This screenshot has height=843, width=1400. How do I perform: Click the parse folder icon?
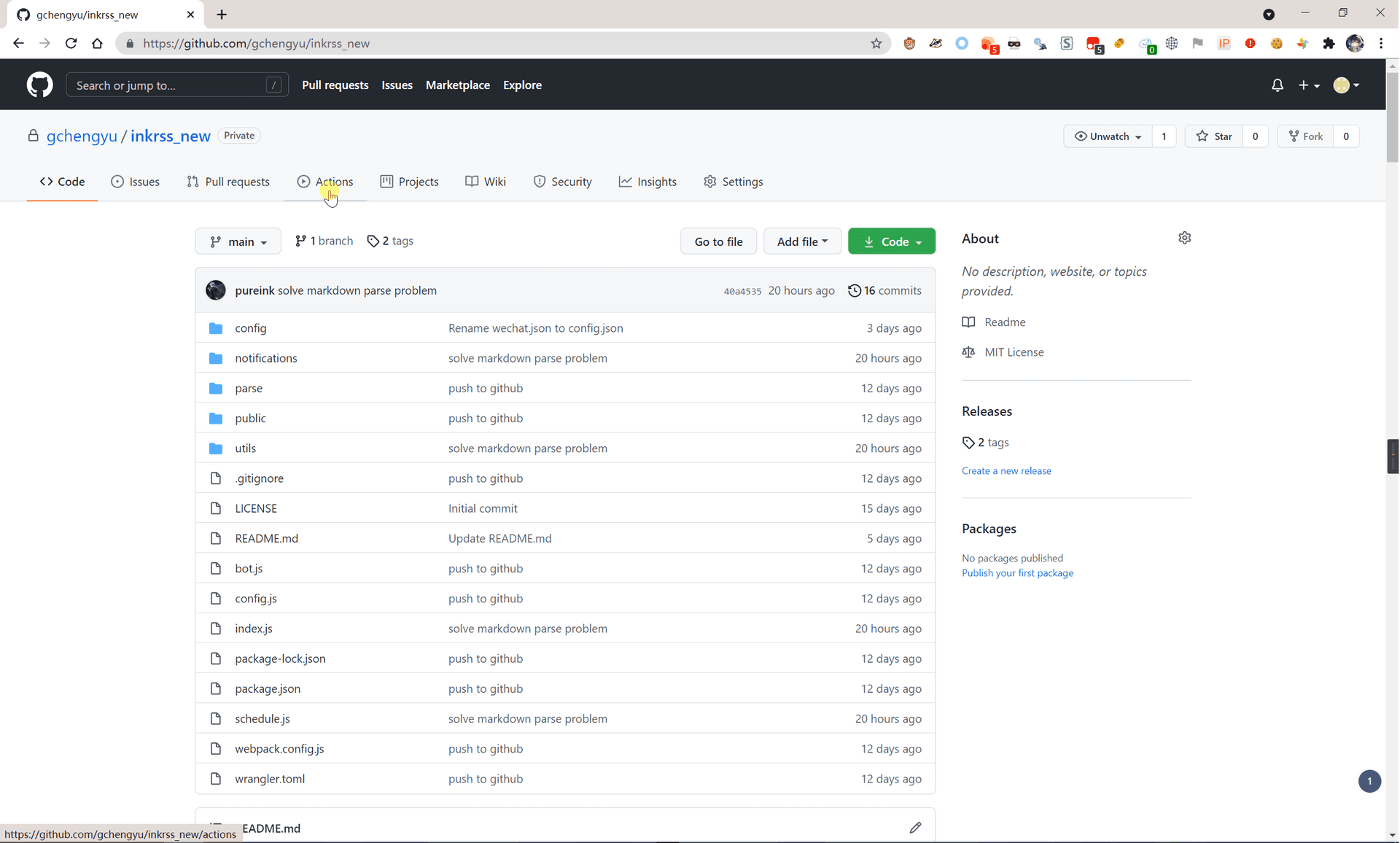coord(215,388)
